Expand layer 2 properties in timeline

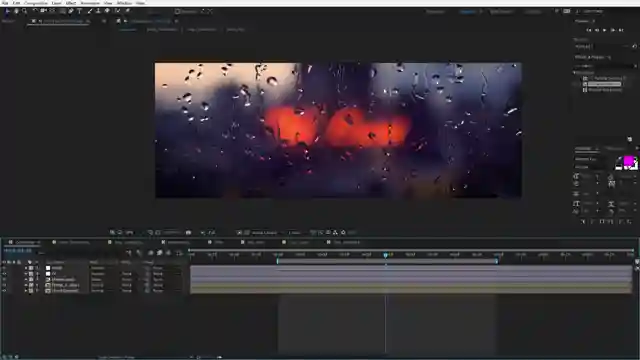coord(26,274)
